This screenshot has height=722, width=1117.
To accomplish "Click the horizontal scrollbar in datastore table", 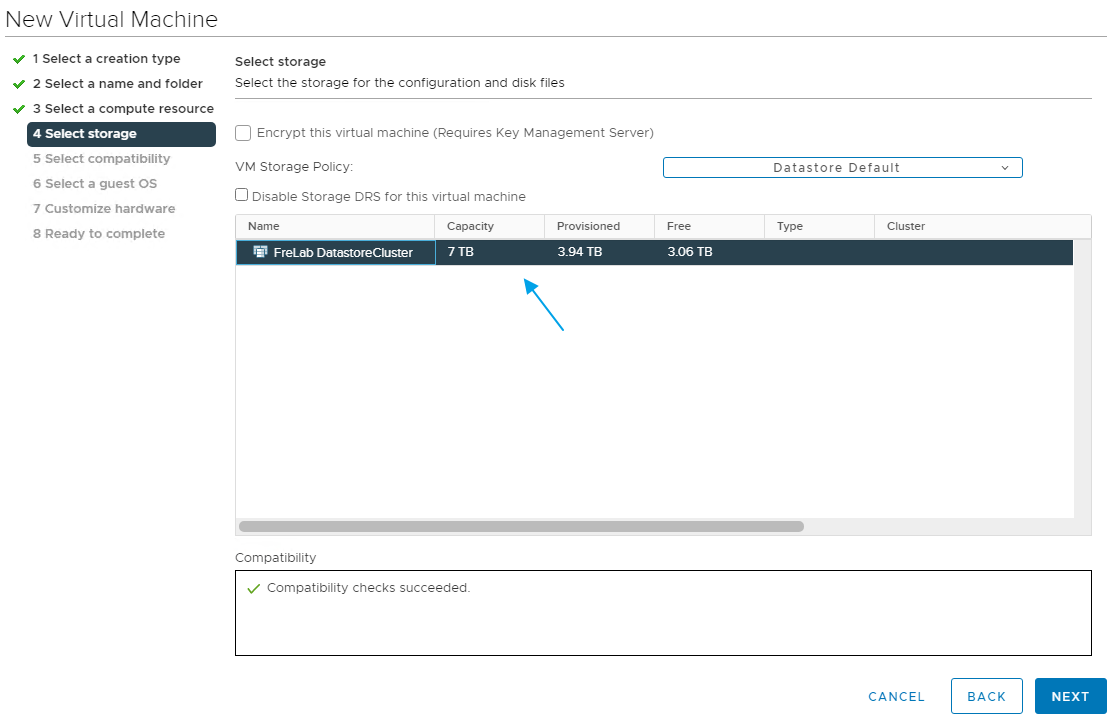I will pyautogui.click(x=520, y=526).
